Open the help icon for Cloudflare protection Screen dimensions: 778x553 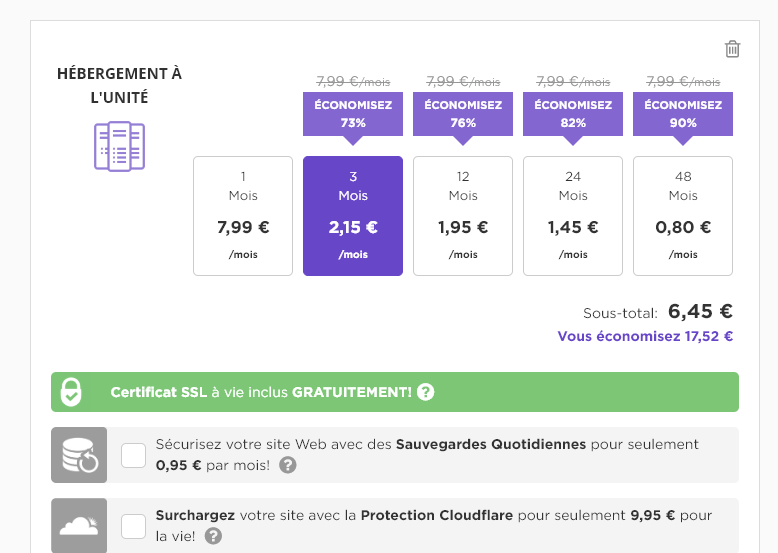(213, 536)
